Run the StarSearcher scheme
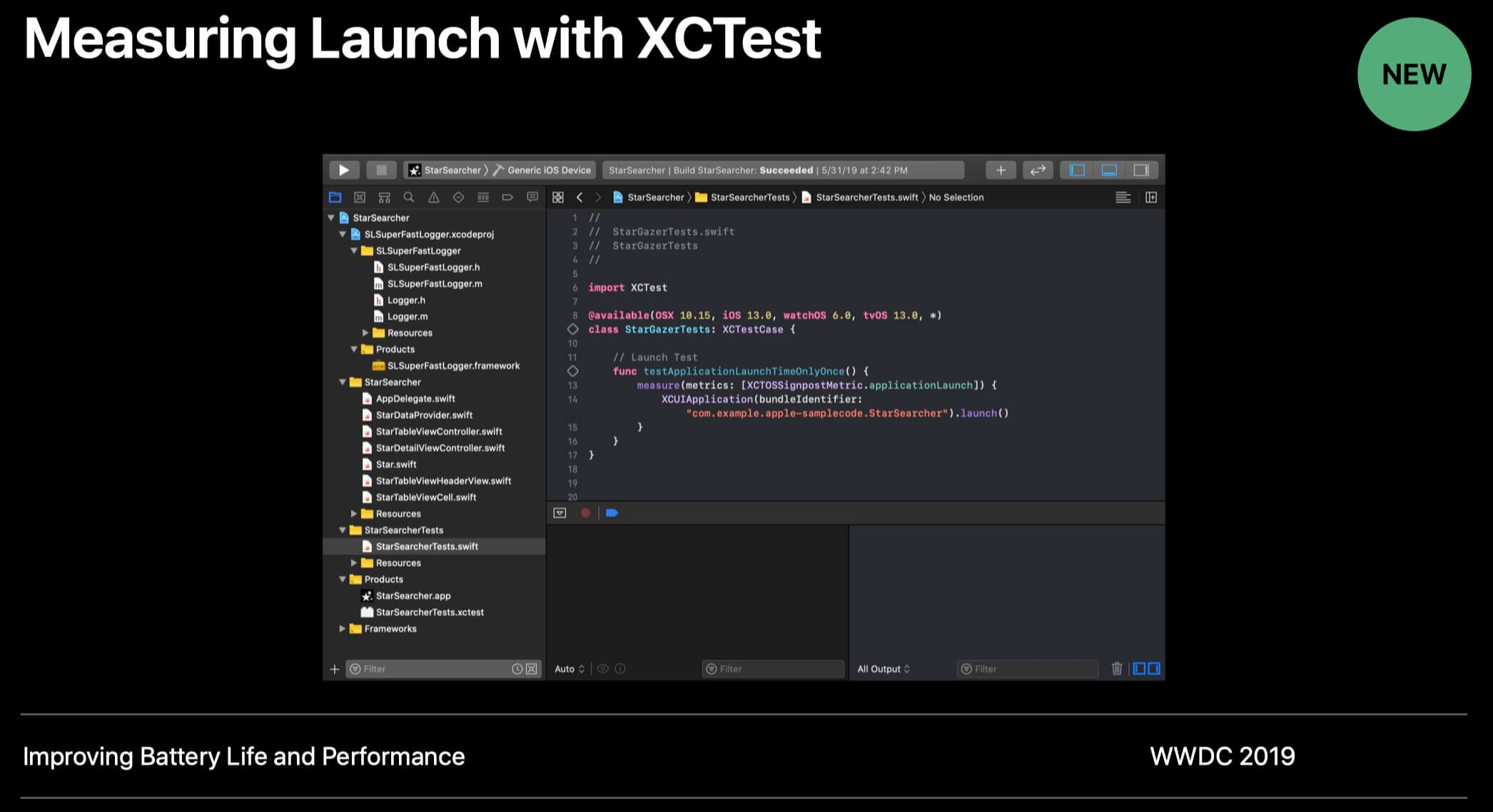The height and width of the screenshot is (812, 1493). (344, 170)
